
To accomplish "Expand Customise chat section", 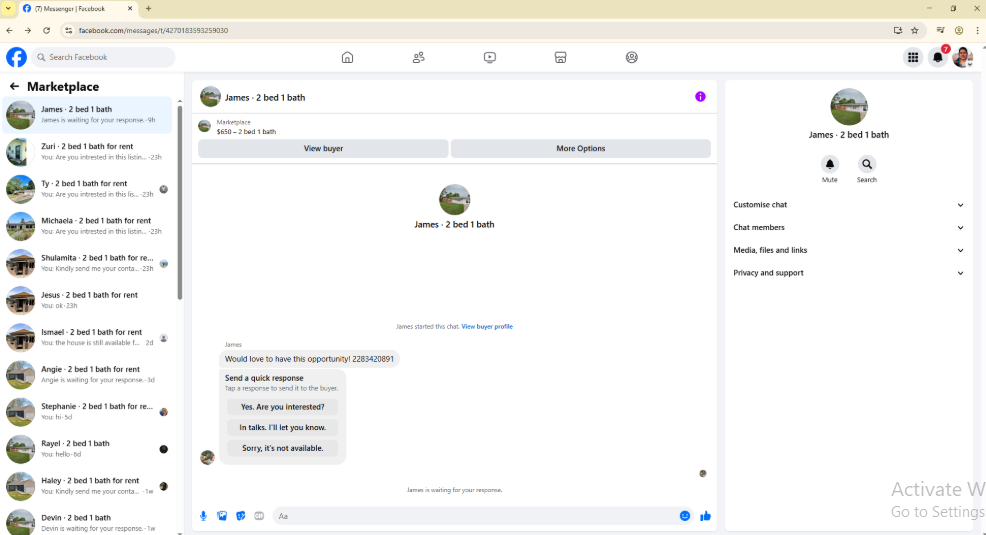I will (x=848, y=205).
